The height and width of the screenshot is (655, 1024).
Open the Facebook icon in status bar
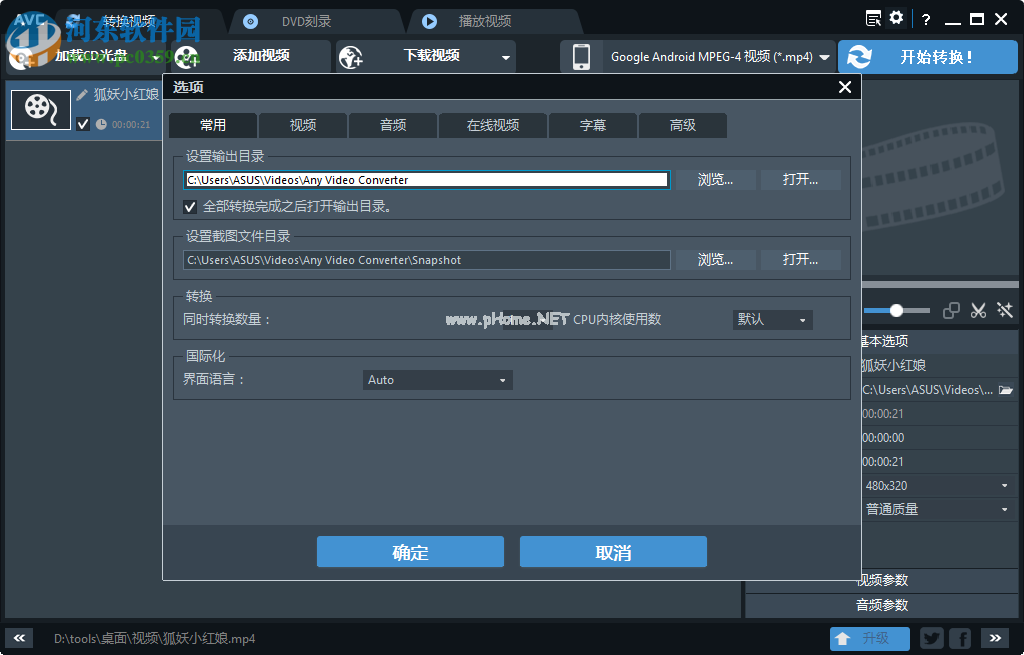pyautogui.click(x=959, y=638)
